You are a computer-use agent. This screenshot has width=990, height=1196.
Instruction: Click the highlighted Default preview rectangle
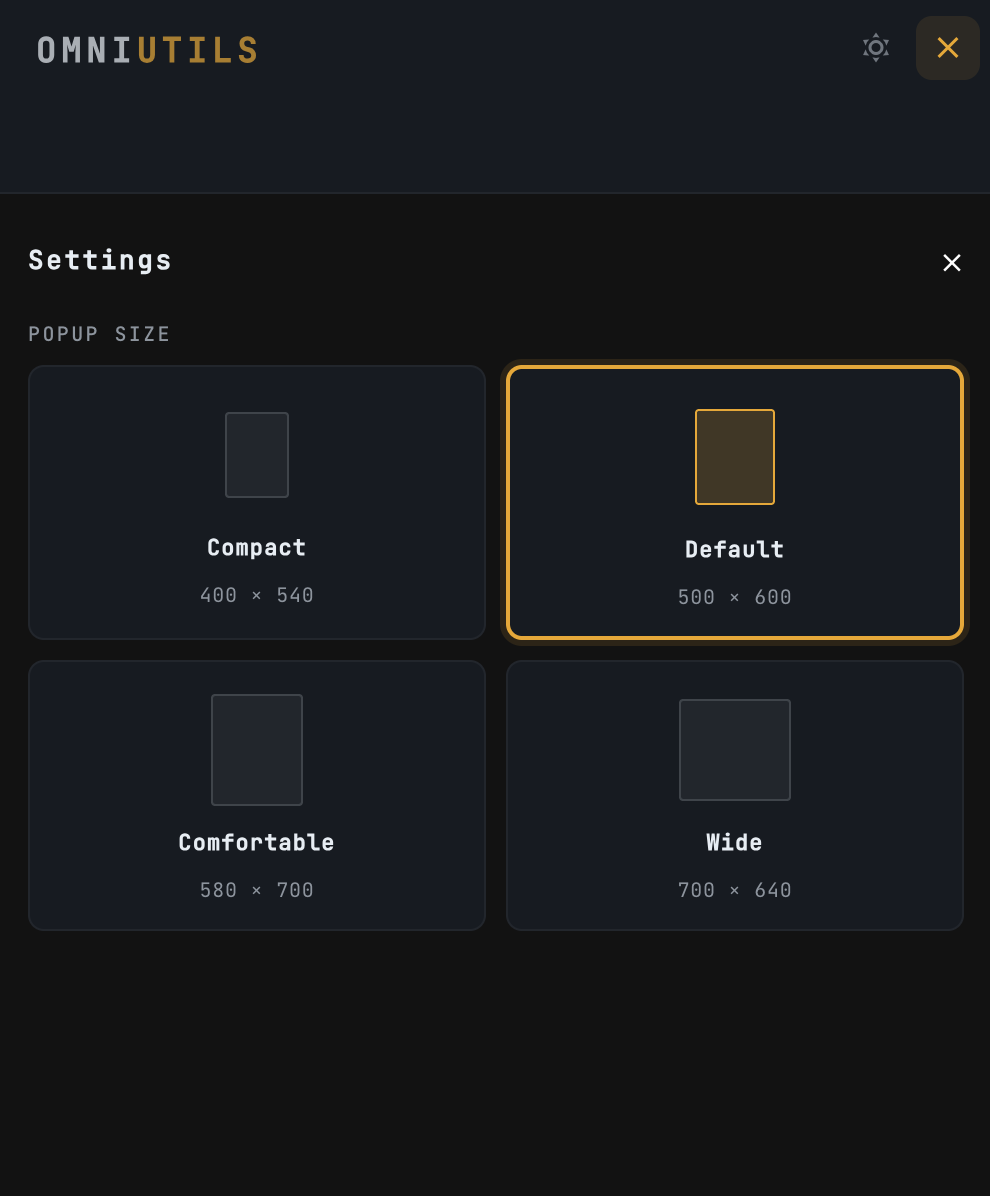pos(734,457)
